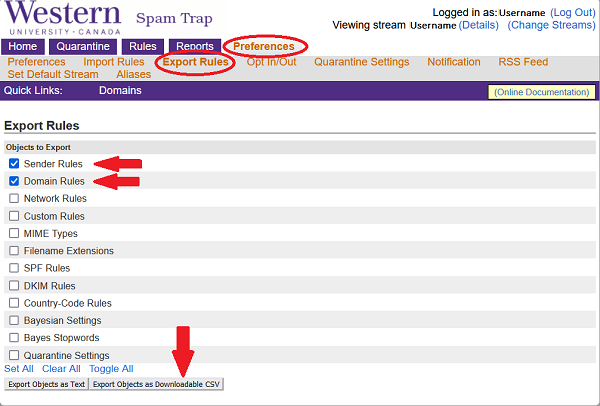Click Export Objects as Downloadable CSV

(155, 384)
